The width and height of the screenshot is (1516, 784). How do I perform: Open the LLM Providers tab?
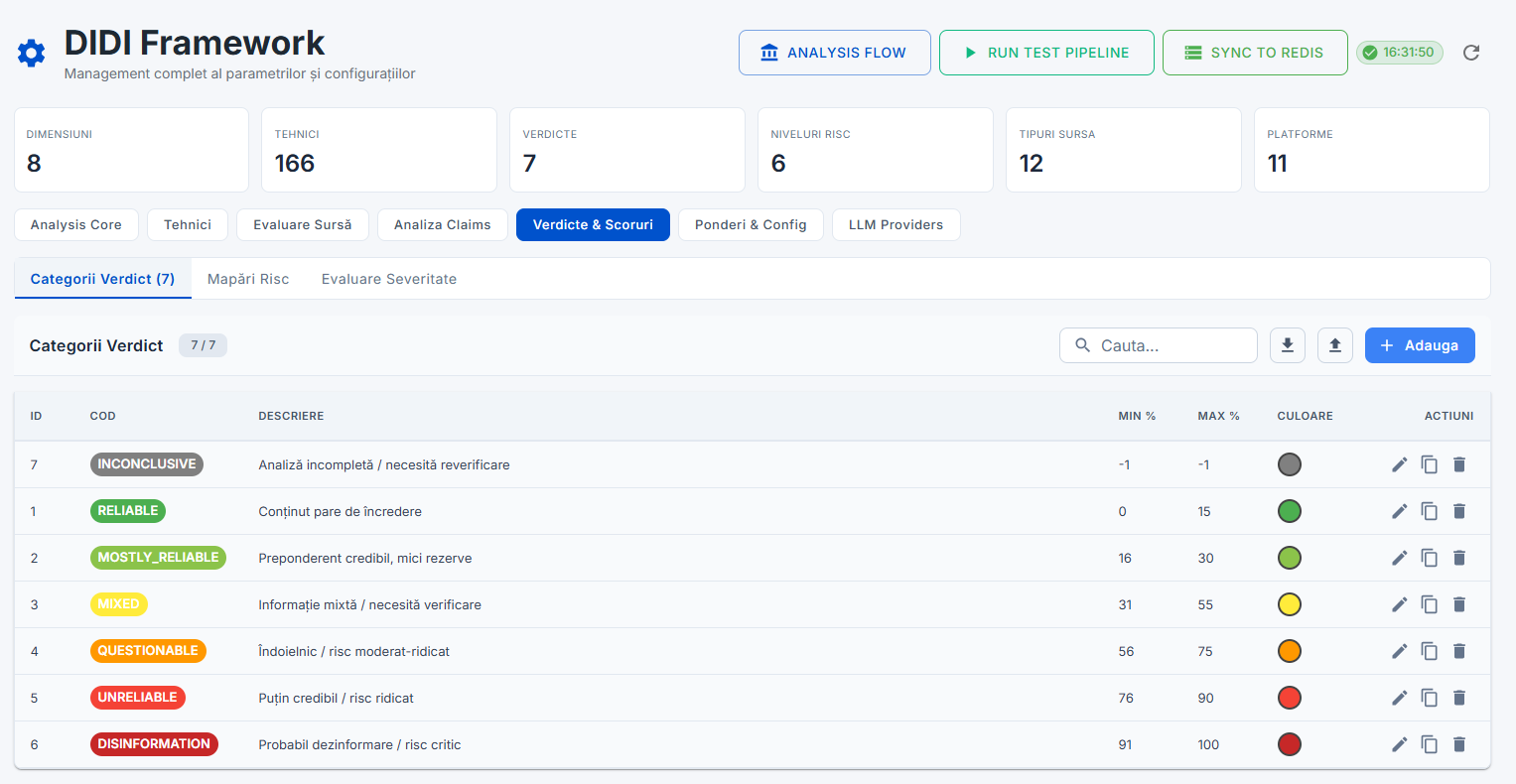tap(896, 224)
